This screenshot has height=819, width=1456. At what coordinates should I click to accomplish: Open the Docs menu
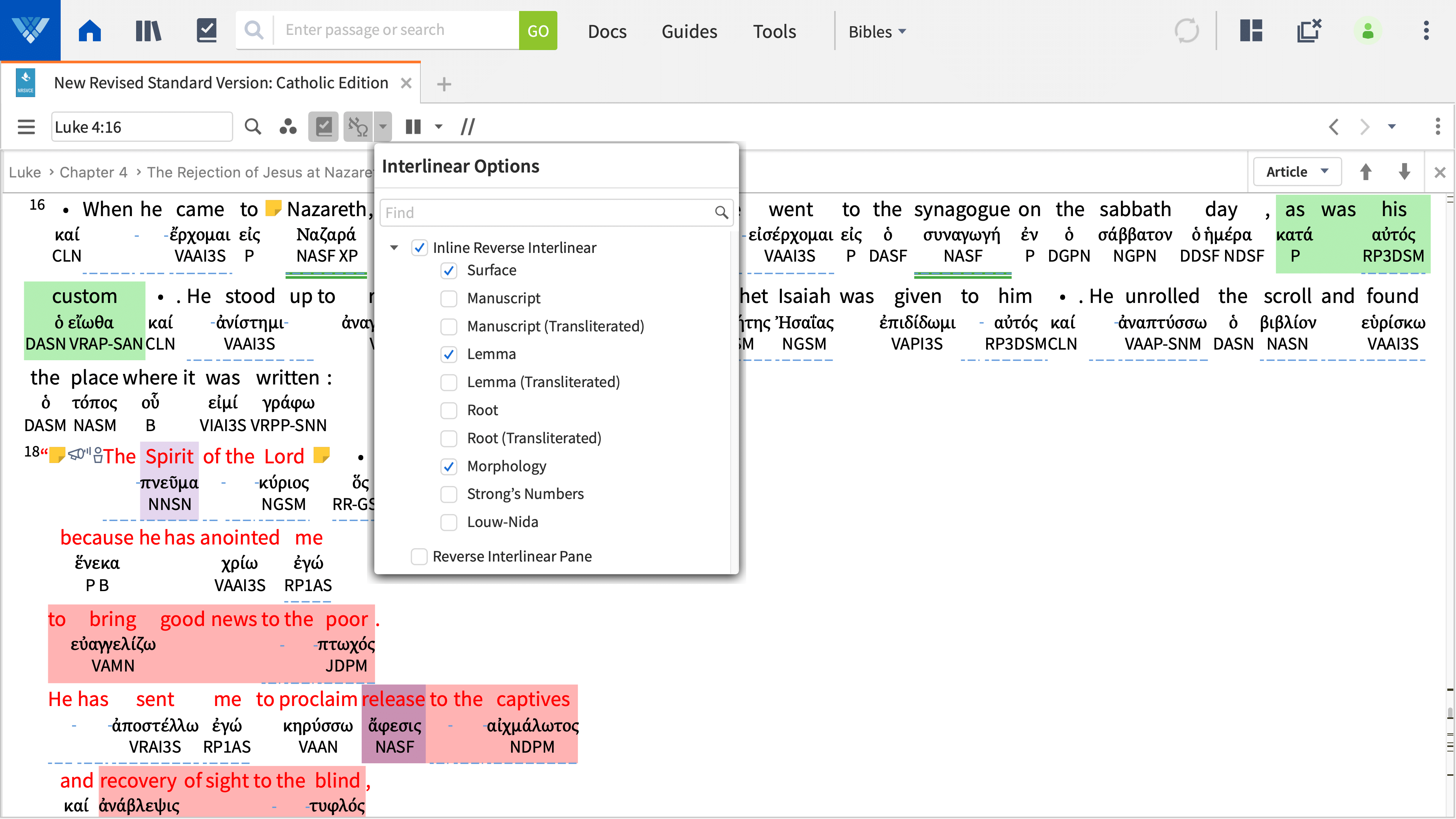607,31
